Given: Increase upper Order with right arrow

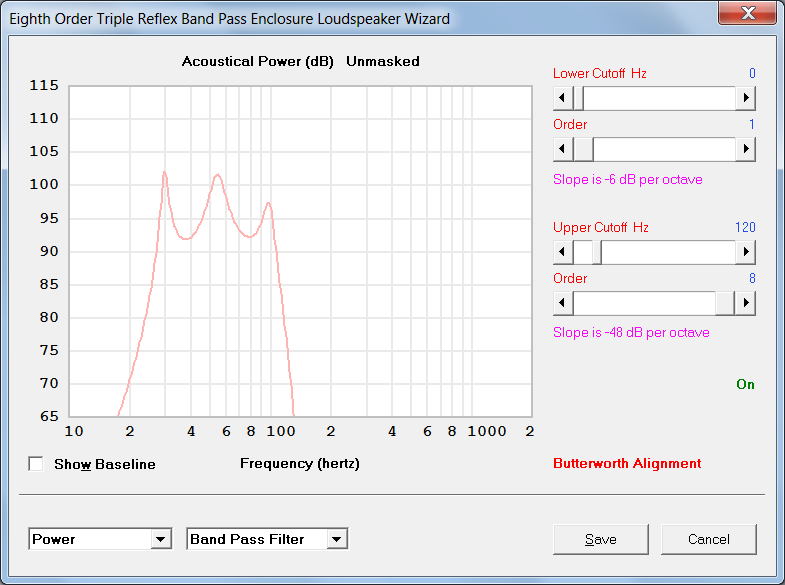Looking at the screenshot, I should coord(745,303).
